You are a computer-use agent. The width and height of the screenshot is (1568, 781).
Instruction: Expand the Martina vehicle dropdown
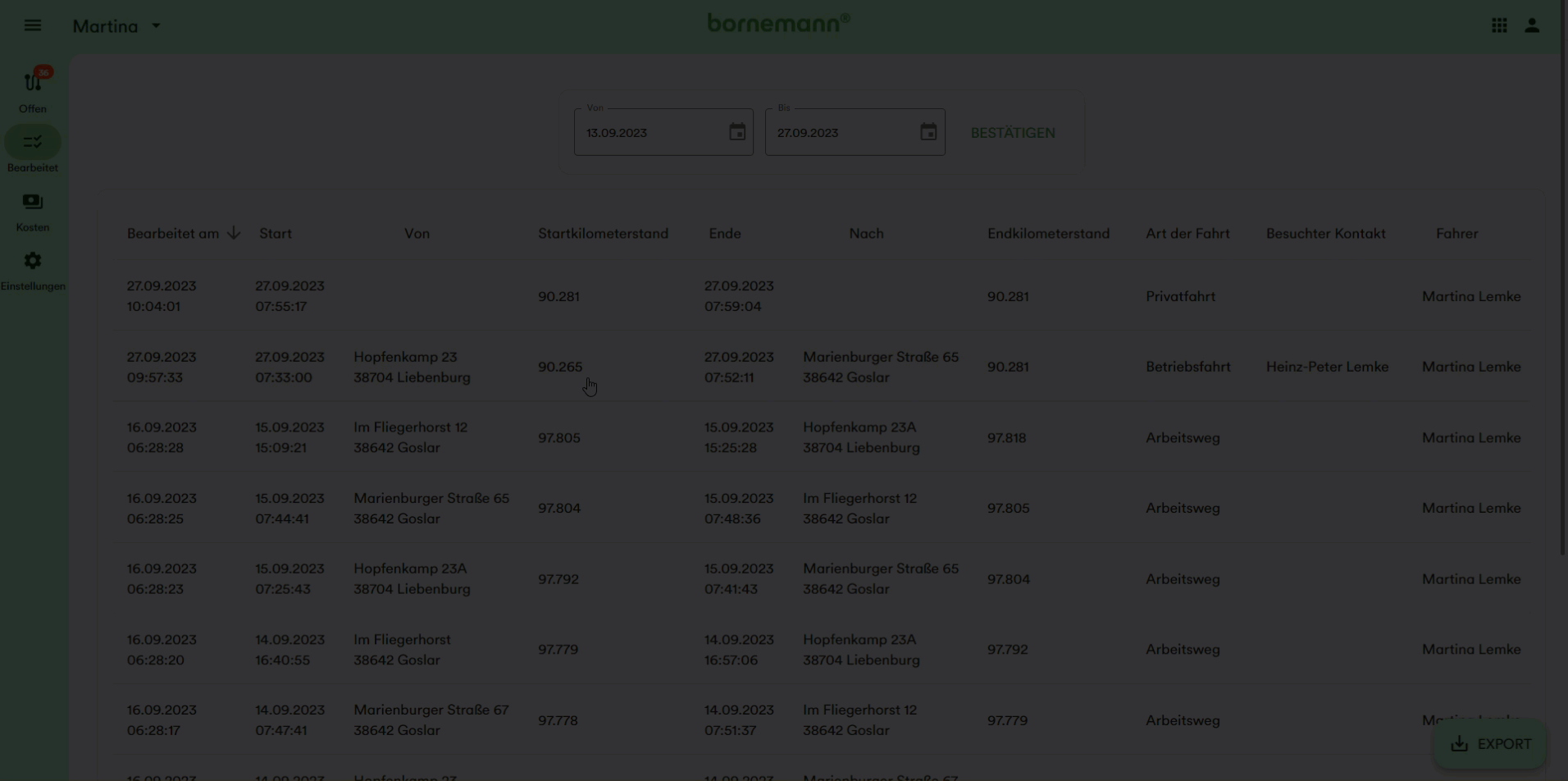click(x=156, y=26)
